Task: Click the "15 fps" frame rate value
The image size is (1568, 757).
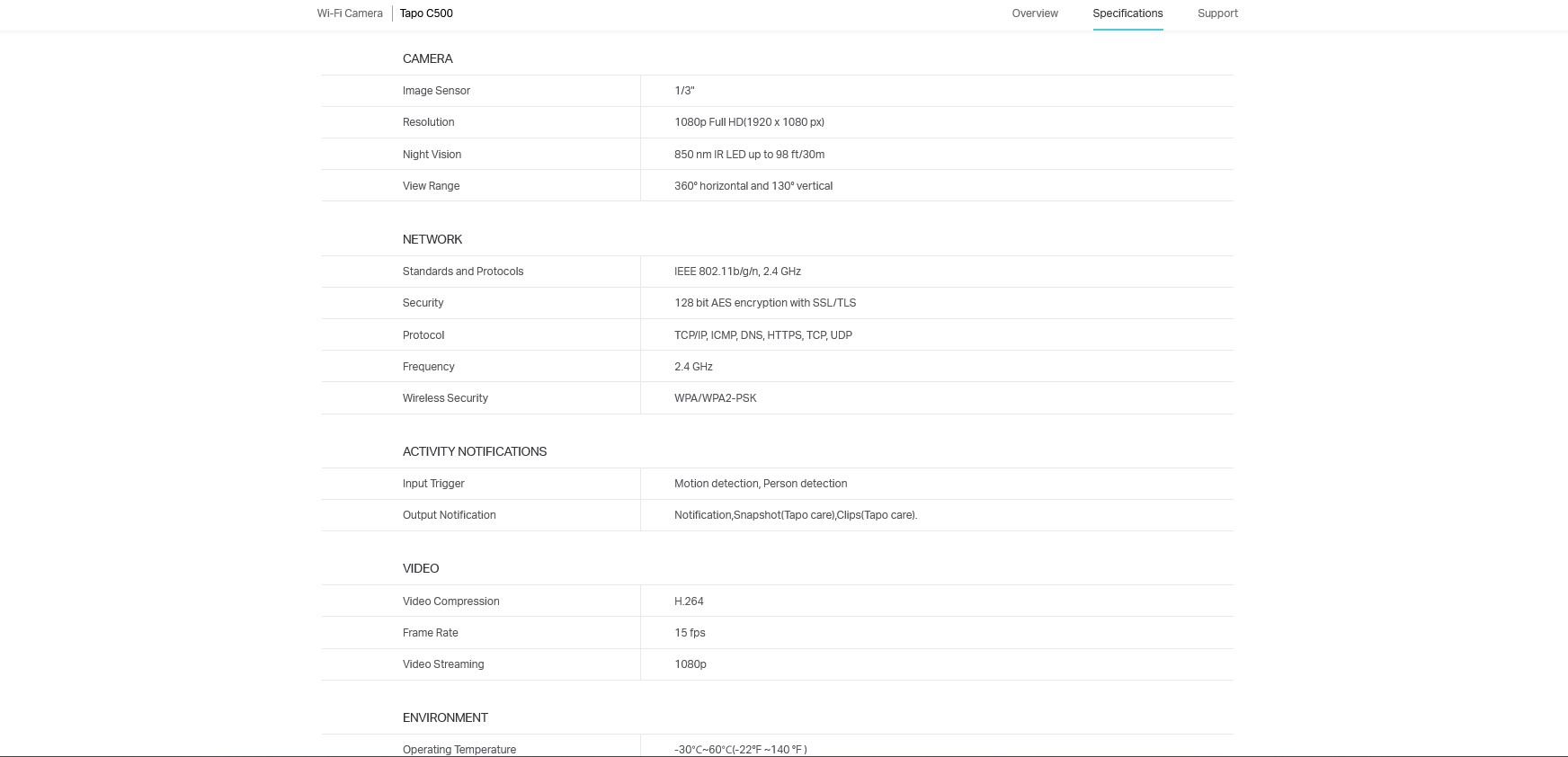Action: click(x=690, y=633)
